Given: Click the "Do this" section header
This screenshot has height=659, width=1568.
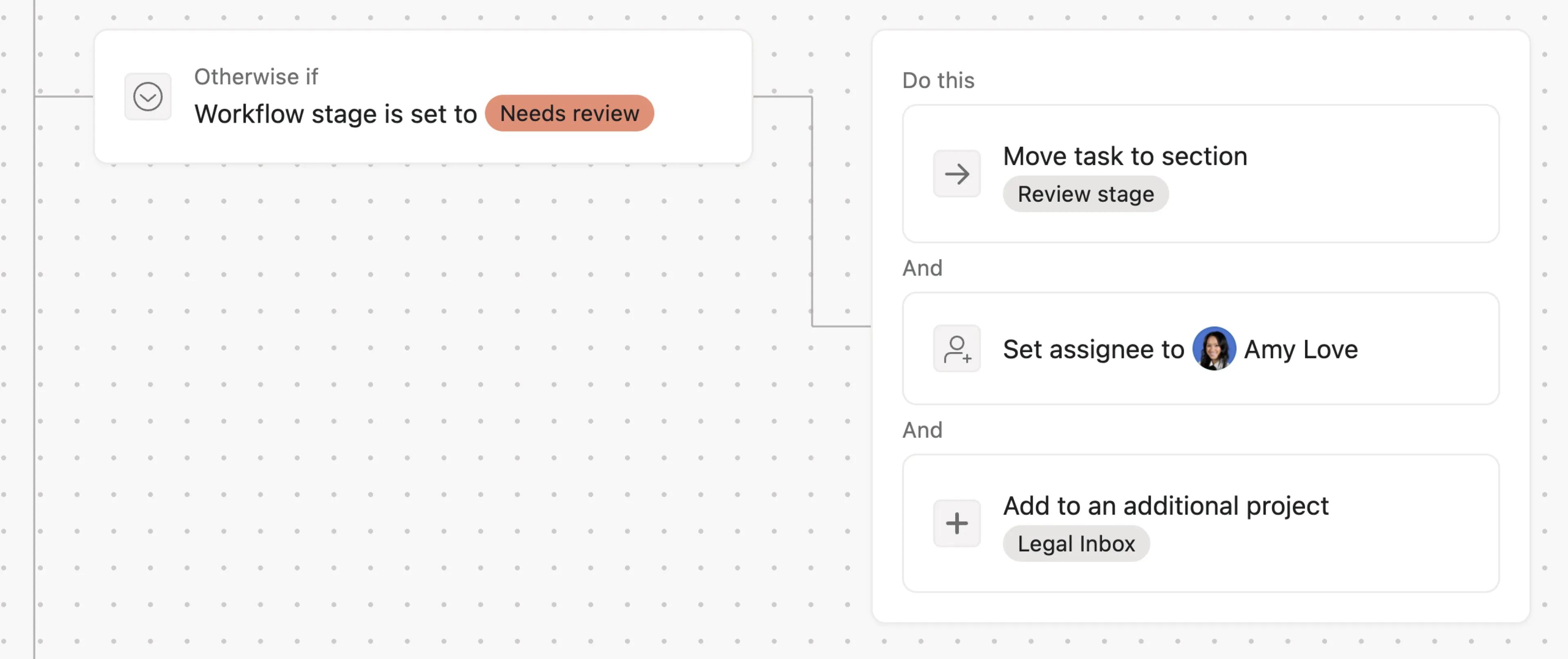Looking at the screenshot, I should tap(938, 80).
